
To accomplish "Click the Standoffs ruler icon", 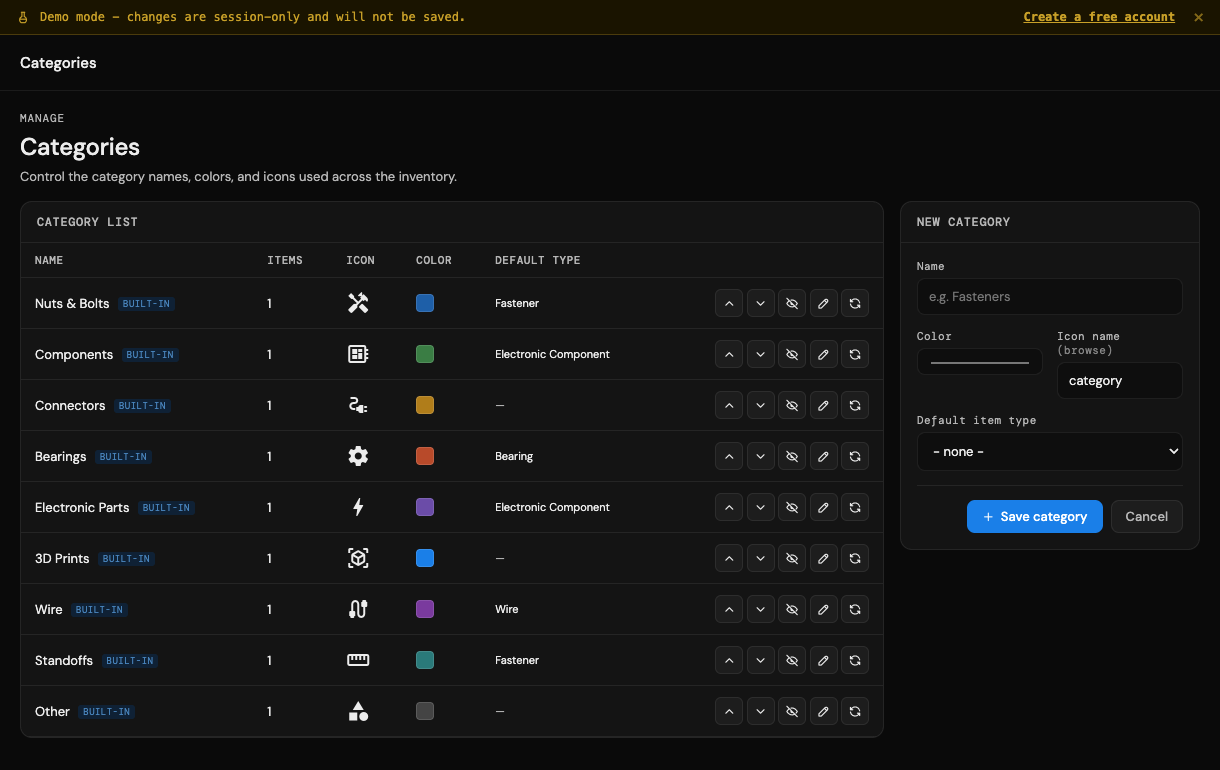I will tap(358, 660).
